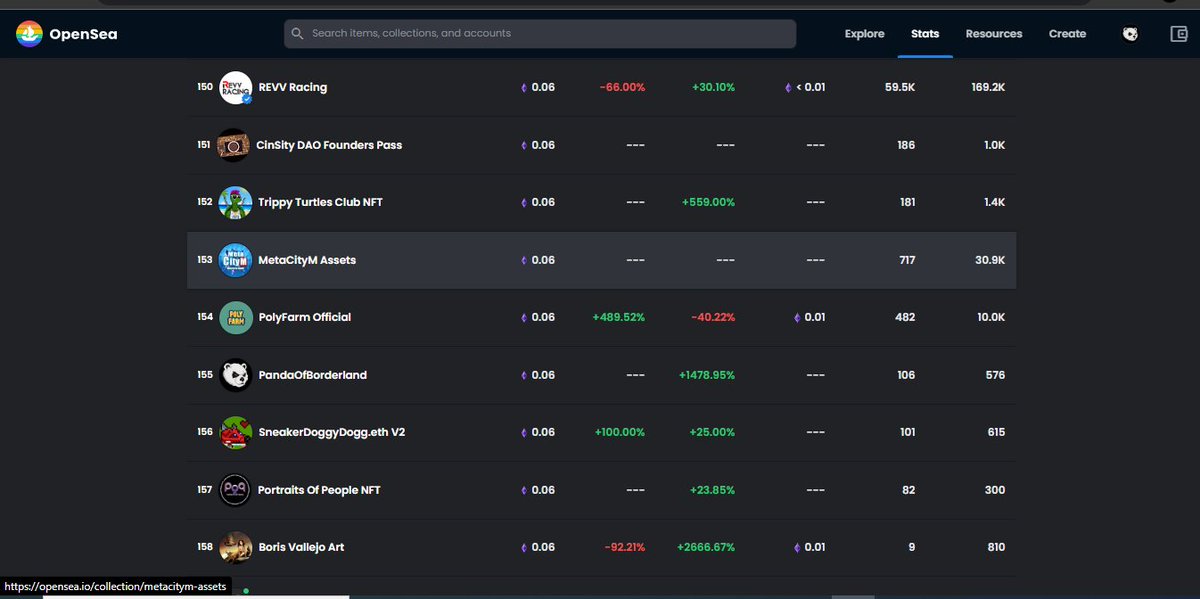Open the Create page
The image size is (1200, 599).
point(1067,34)
